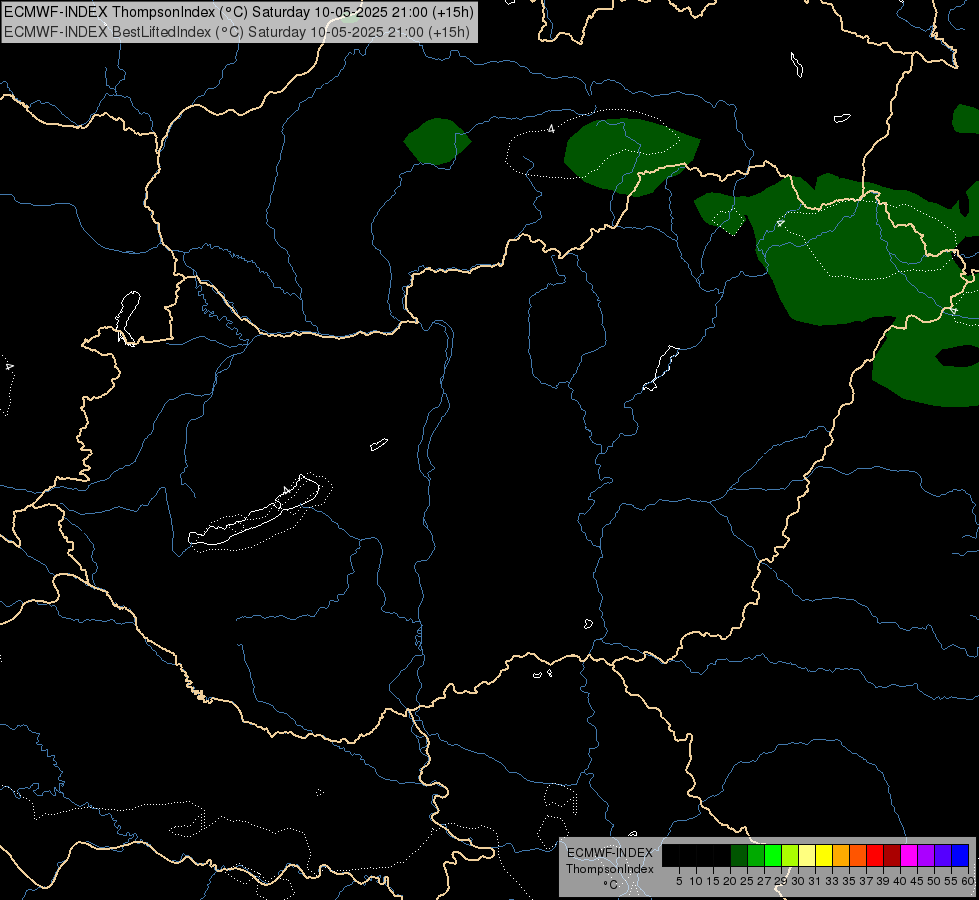
Task: Select the blue 55–60 legend swatch
Action: point(960,855)
